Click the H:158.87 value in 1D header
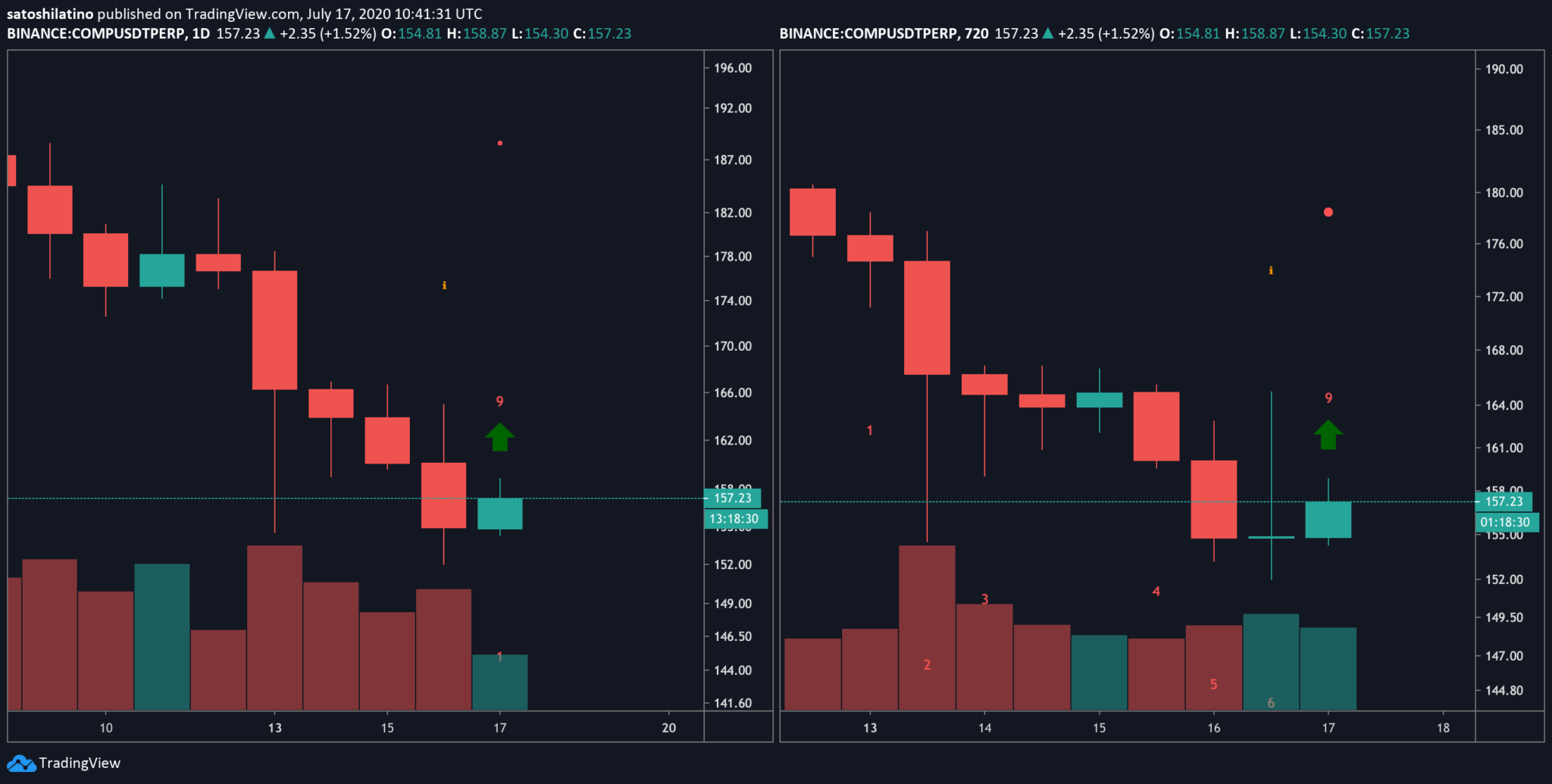The height and width of the screenshot is (784, 1552). pyautogui.click(x=477, y=33)
